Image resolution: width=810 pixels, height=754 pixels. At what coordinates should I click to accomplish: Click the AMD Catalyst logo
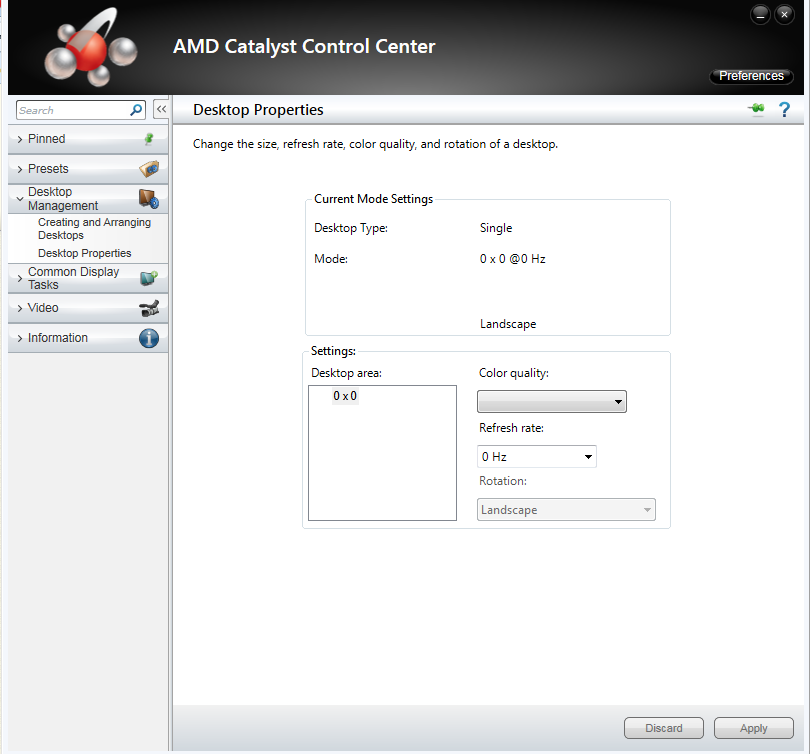pyautogui.click(x=91, y=48)
